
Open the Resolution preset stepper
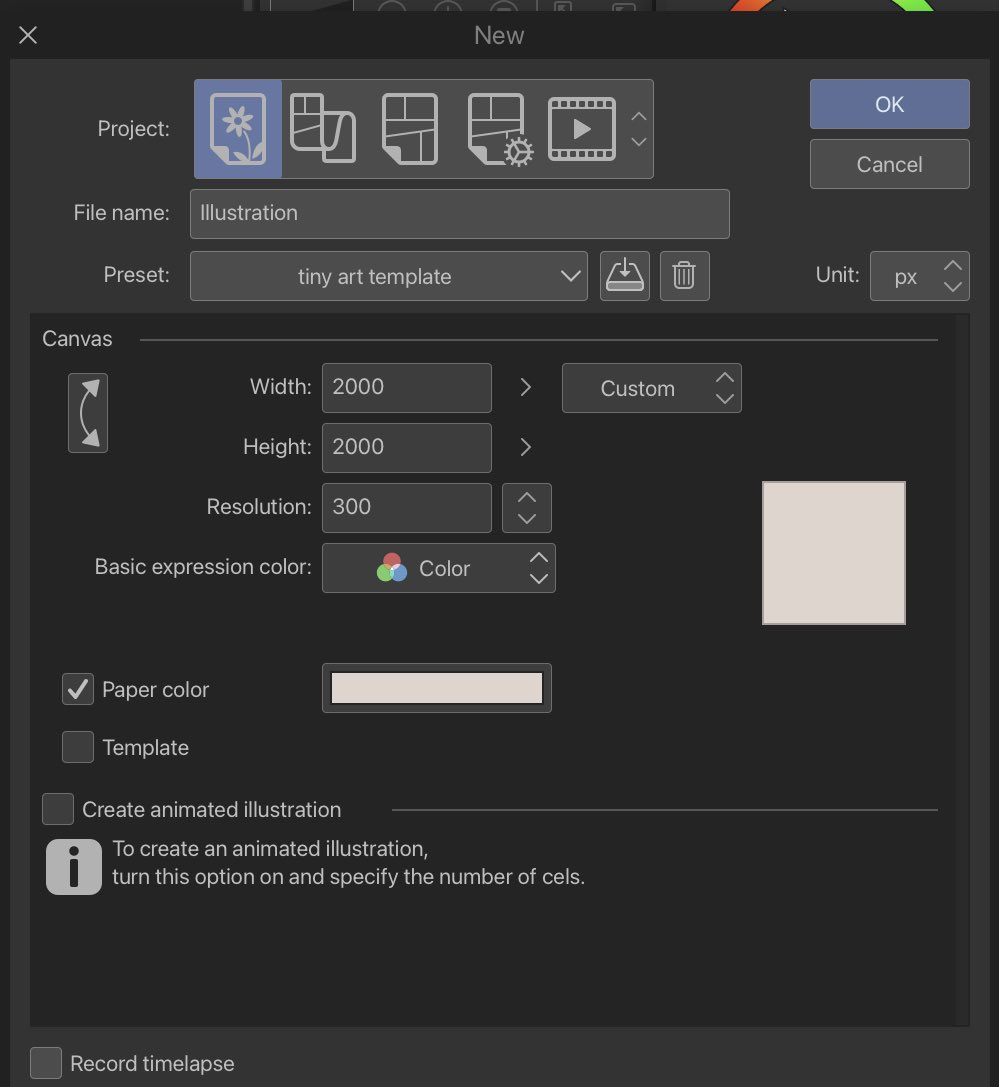pos(527,508)
